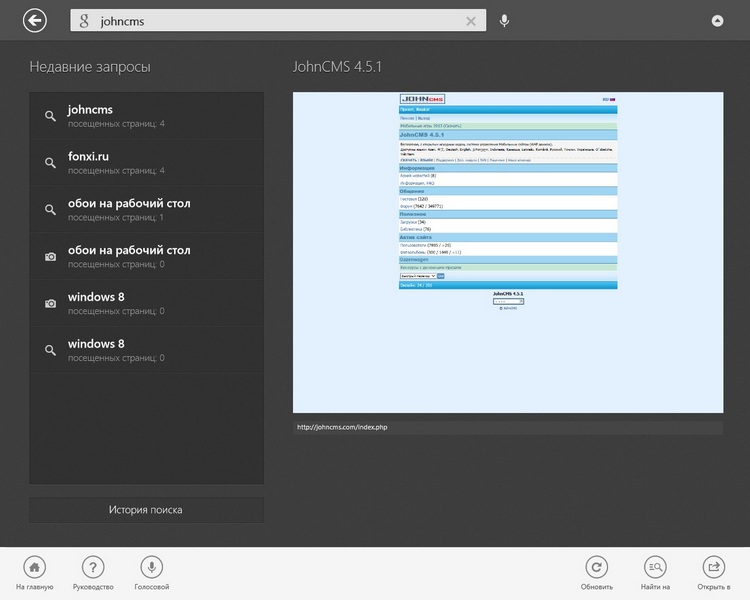
Task: Click magnifier icon beside johncms
Action: click(x=50, y=116)
